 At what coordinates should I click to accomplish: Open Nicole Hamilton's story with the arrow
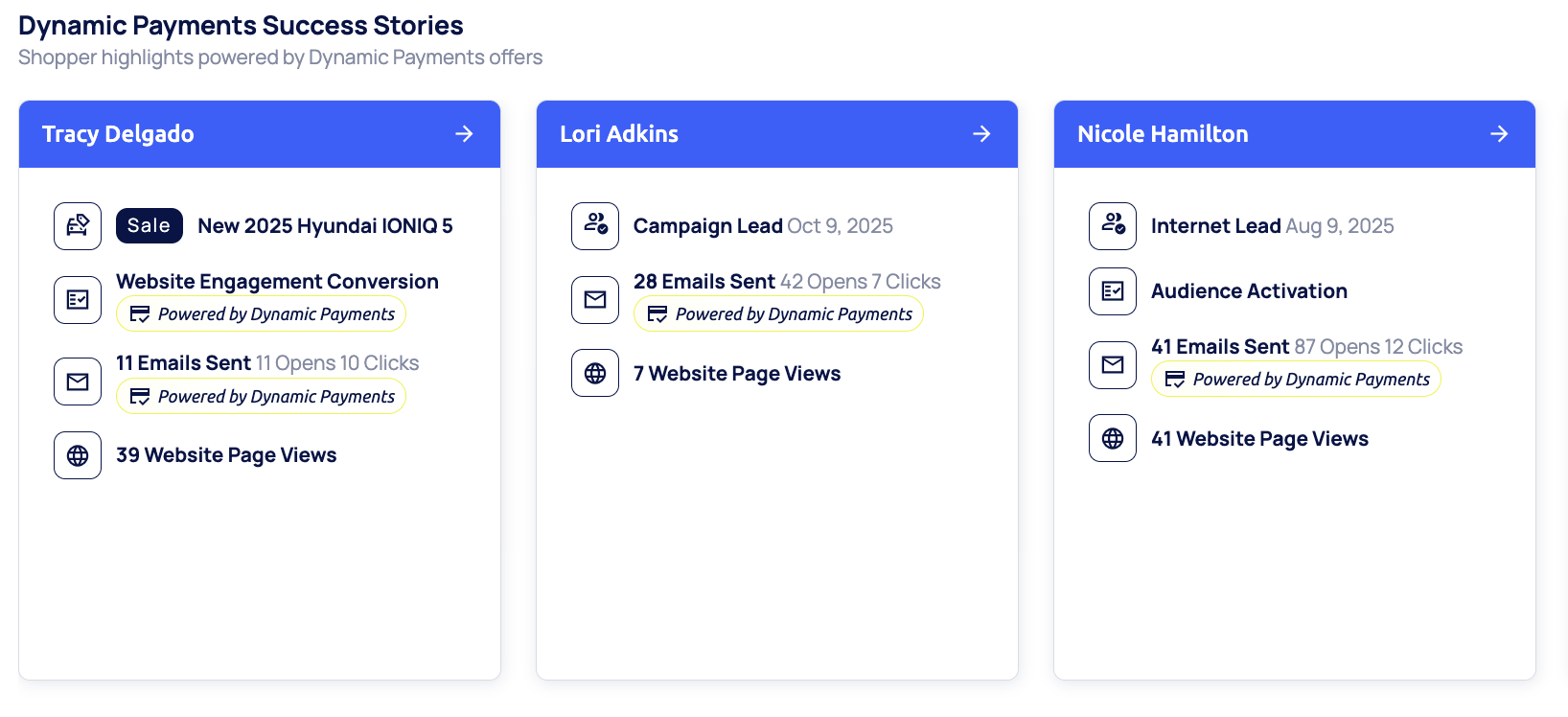click(1499, 134)
